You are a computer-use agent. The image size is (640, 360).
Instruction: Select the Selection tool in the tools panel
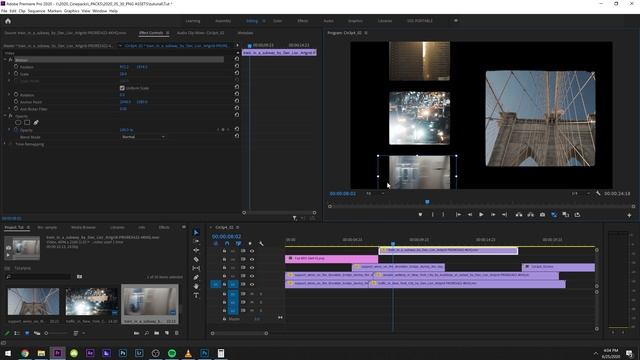(x=196, y=232)
